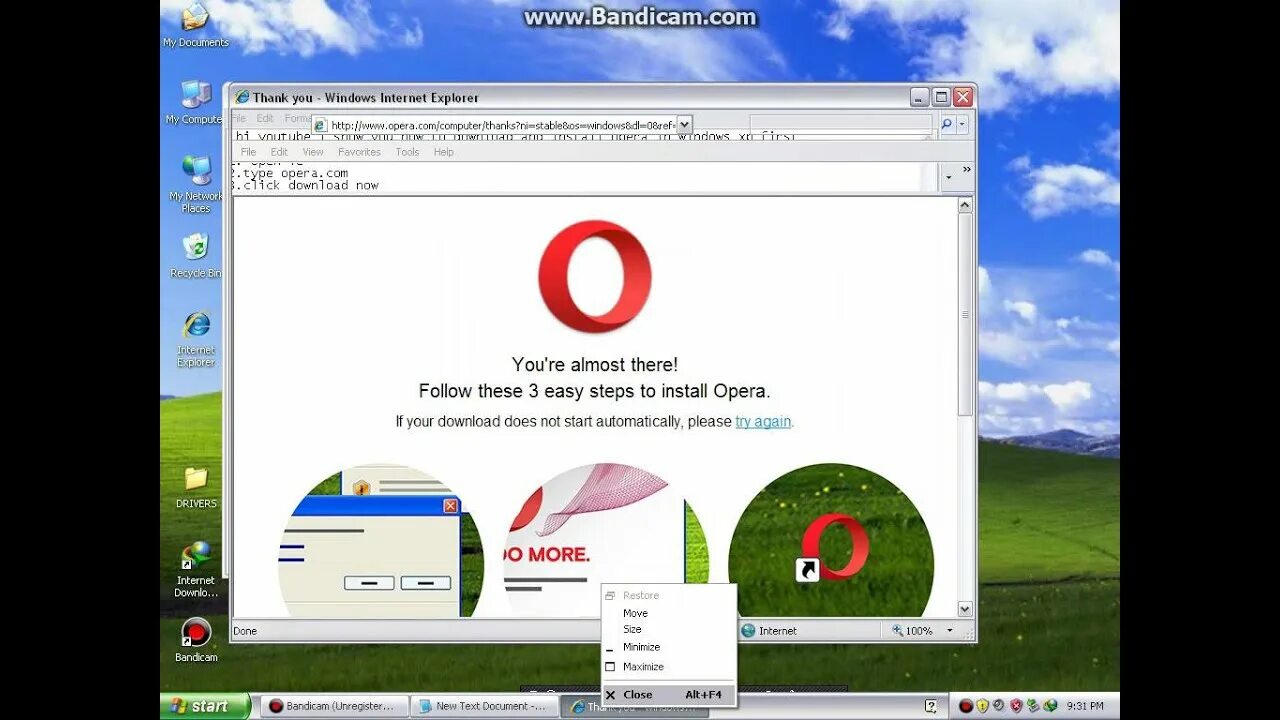Select the Recycle Bin desktop icon
The width and height of the screenshot is (1280, 720).
[x=195, y=256]
